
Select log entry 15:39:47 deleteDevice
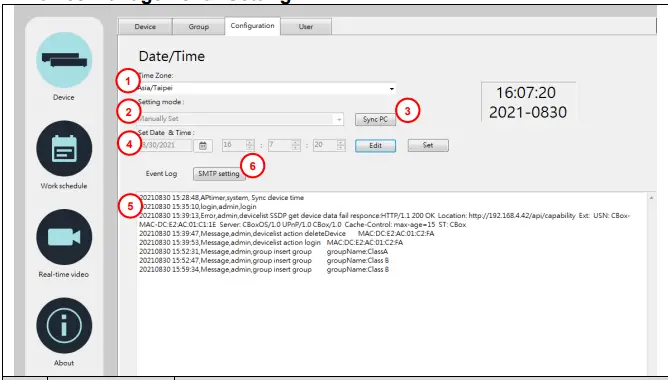pos(287,233)
